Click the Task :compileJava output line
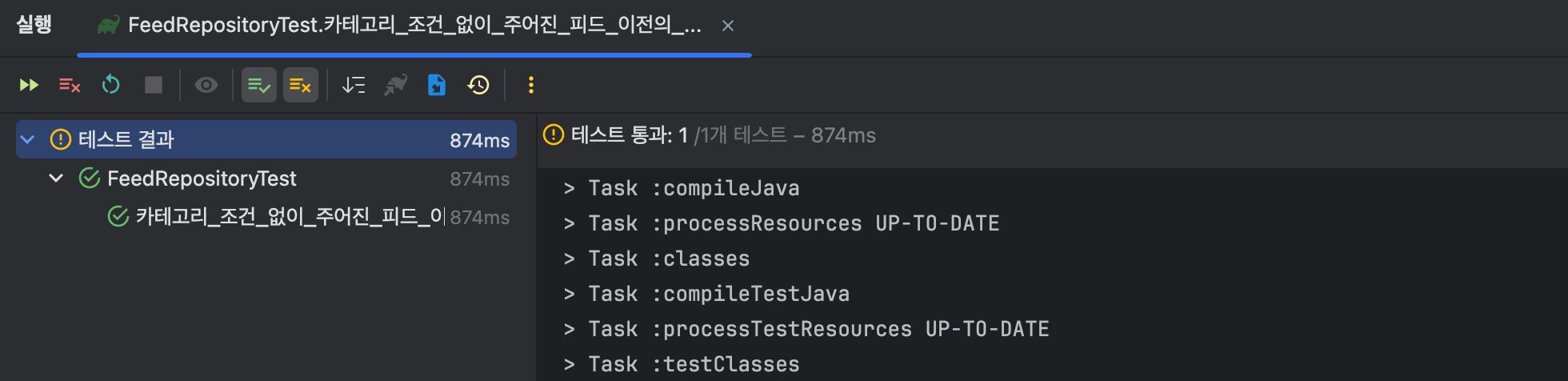Image resolution: width=1568 pixels, height=381 pixels. pyautogui.click(x=693, y=188)
